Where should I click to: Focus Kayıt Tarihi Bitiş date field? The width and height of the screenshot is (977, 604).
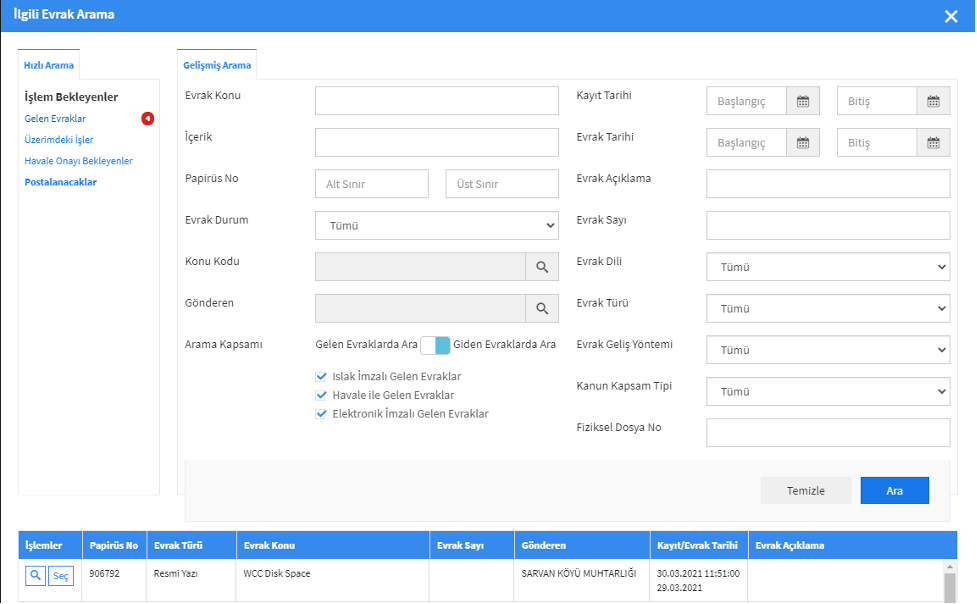coord(877,101)
